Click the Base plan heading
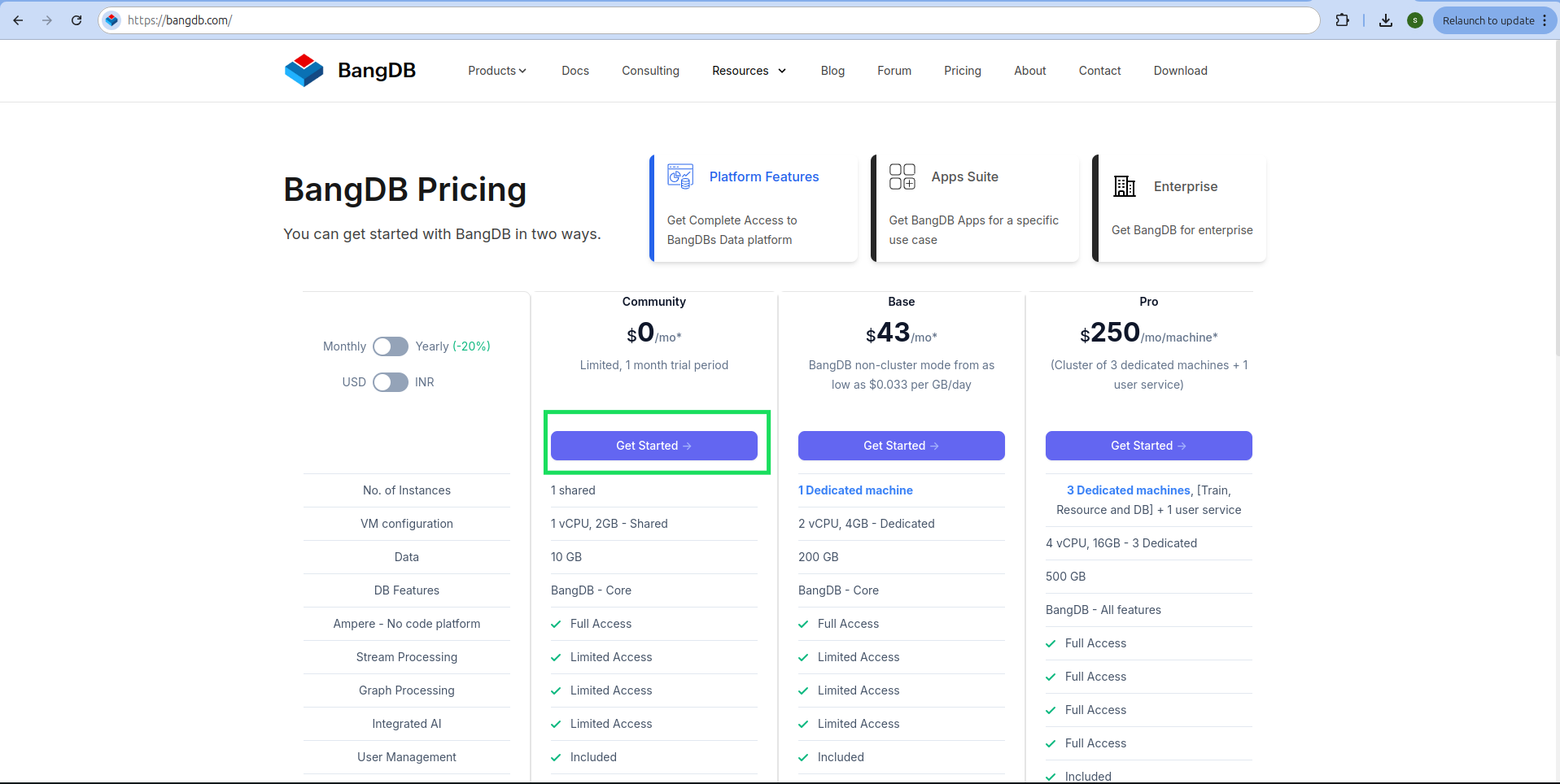The image size is (1560, 784). (902, 302)
